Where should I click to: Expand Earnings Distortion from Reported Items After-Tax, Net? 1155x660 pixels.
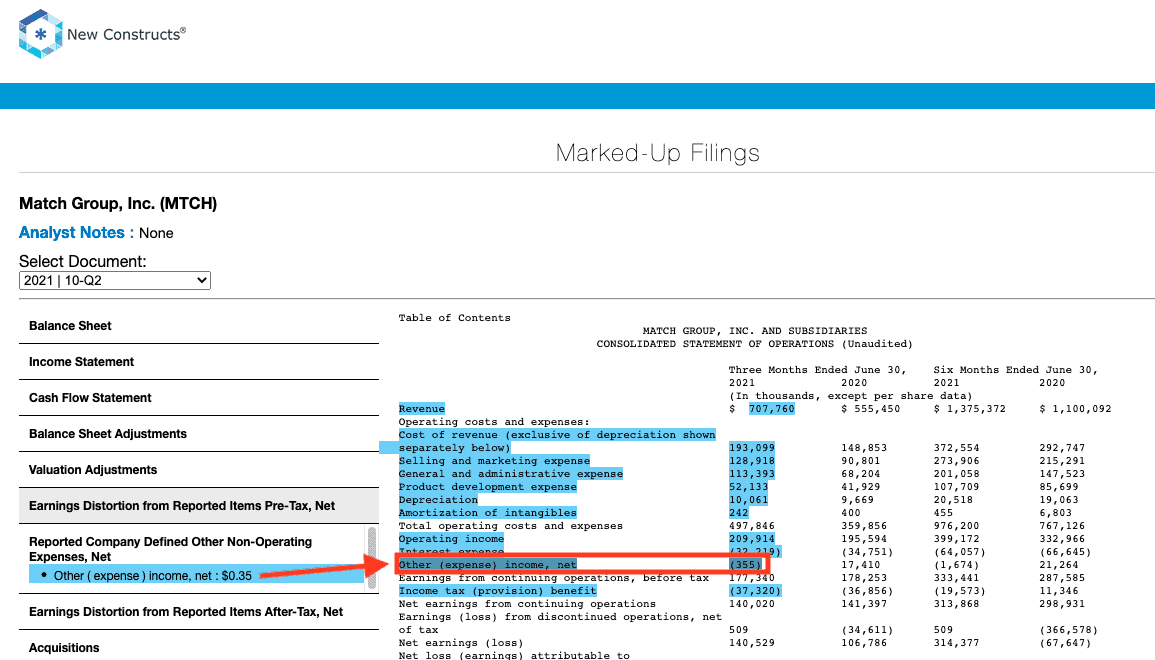click(199, 612)
